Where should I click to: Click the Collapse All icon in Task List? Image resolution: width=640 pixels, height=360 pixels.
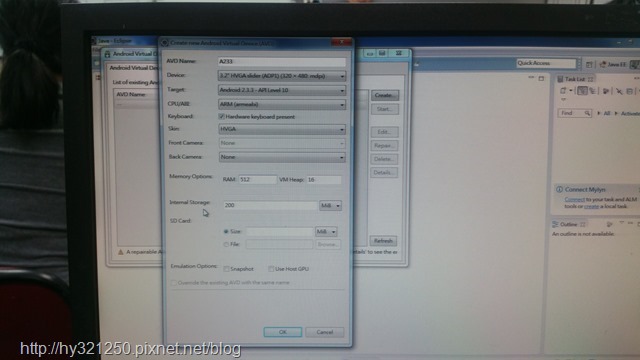pos(630,91)
